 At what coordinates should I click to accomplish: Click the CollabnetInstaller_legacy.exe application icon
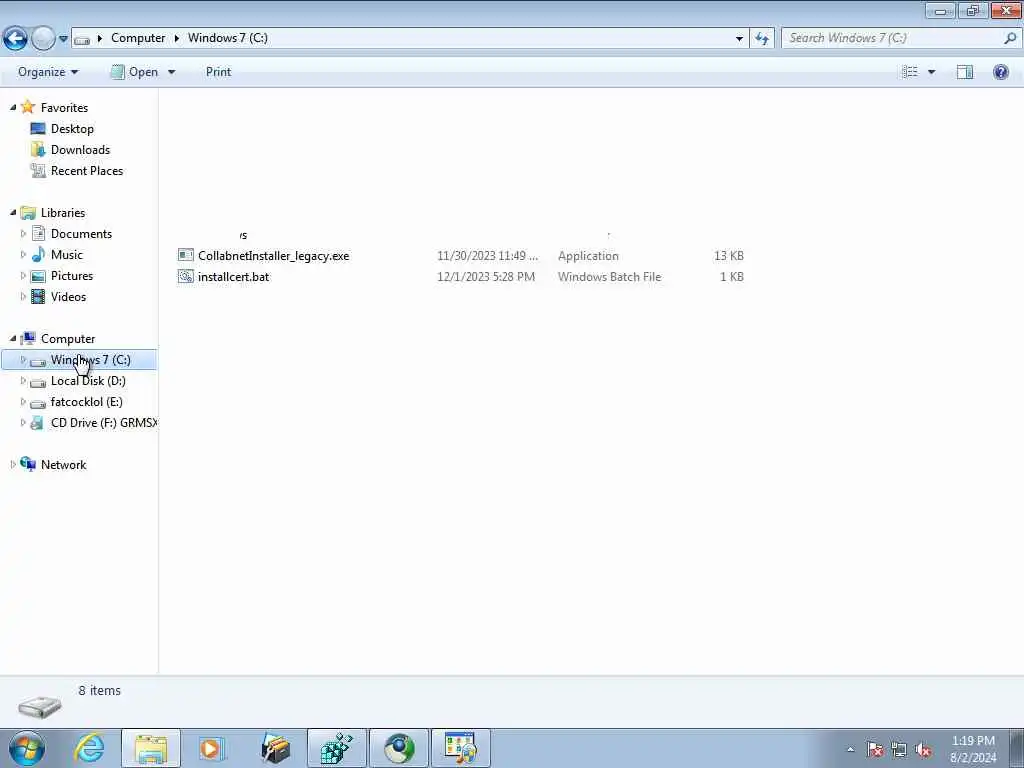(185, 255)
